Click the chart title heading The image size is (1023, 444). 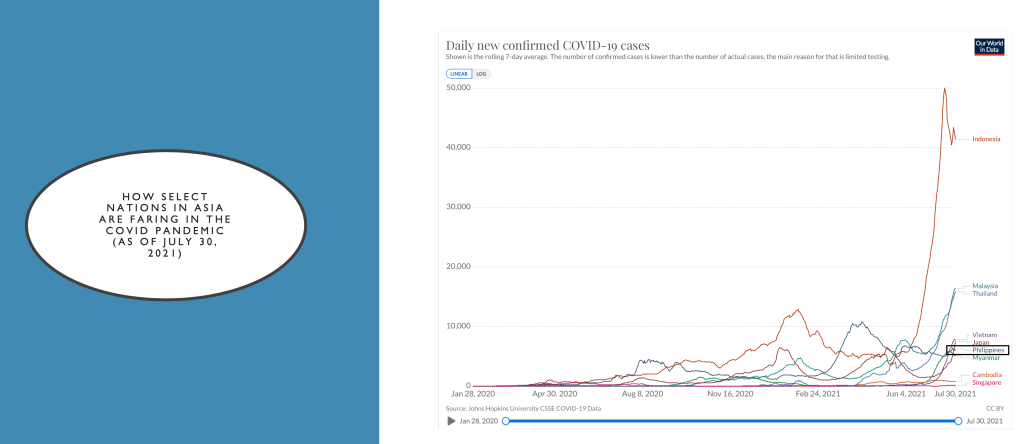547,45
